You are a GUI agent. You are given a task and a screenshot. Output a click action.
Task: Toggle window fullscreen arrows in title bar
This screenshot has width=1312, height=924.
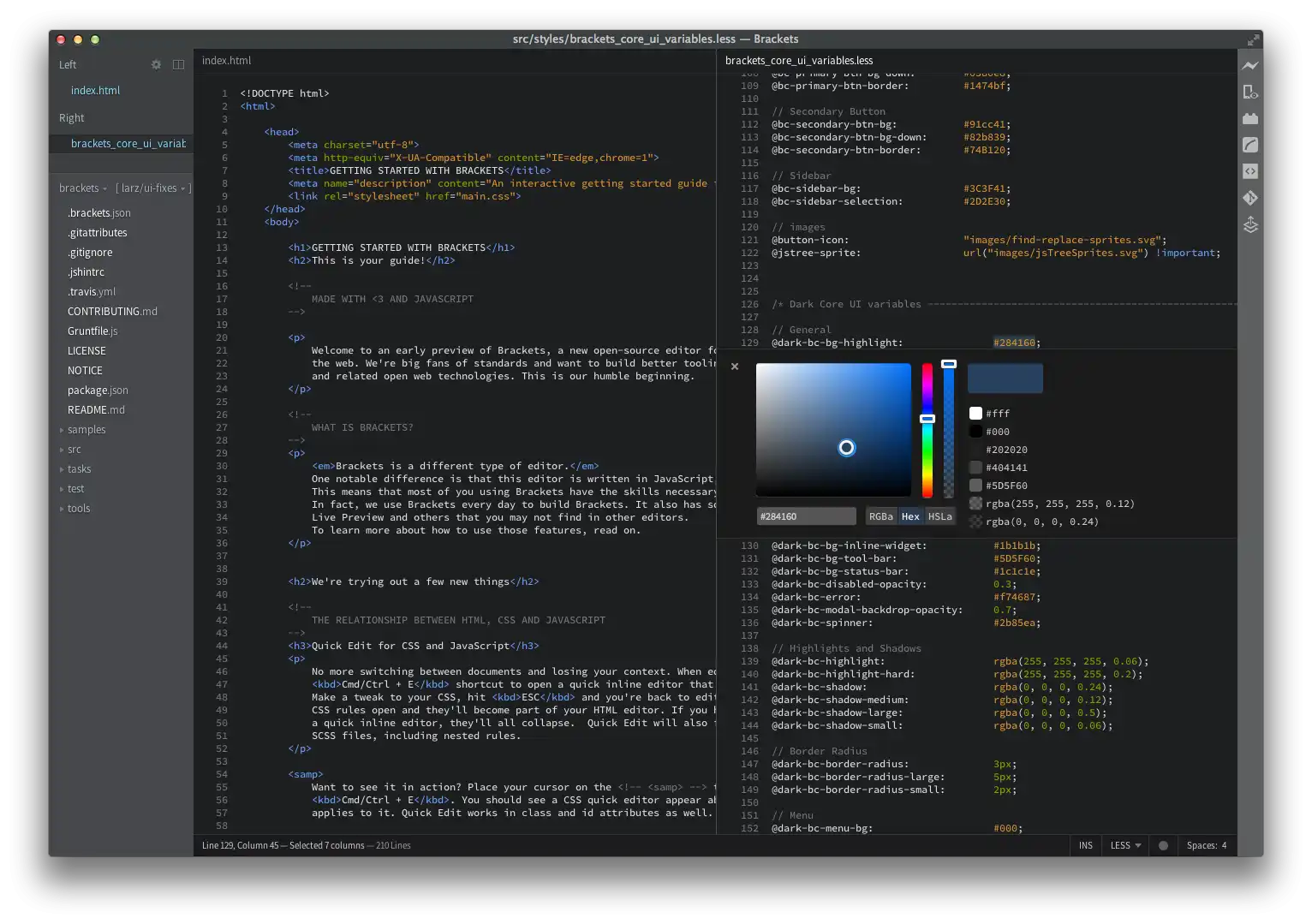(x=1254, y=39)
